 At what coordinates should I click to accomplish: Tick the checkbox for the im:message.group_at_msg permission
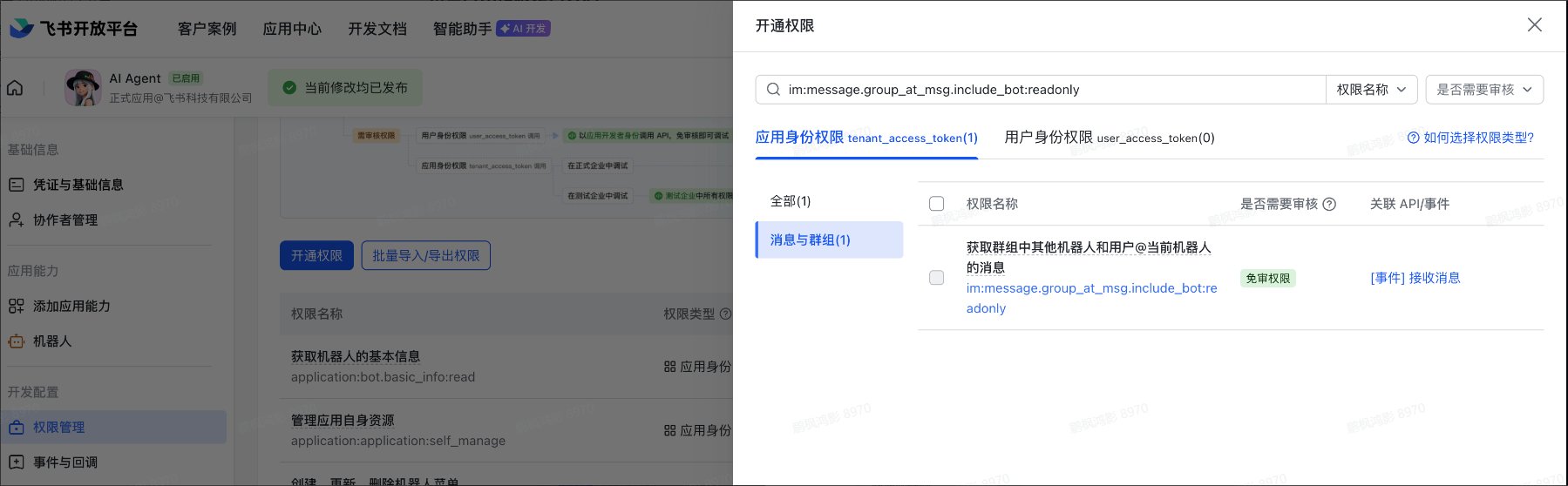937,278
